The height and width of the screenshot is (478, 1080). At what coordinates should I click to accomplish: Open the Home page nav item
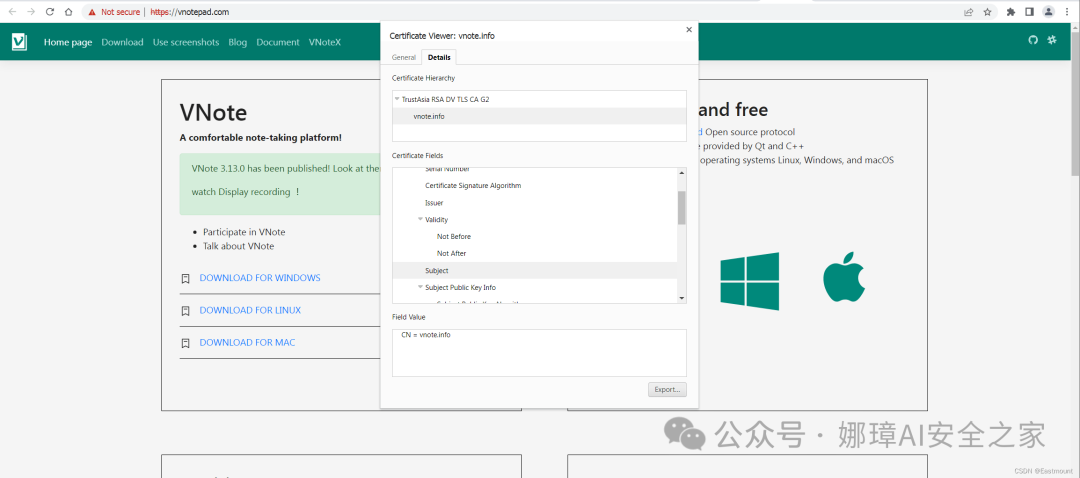(x=68, y=42)
